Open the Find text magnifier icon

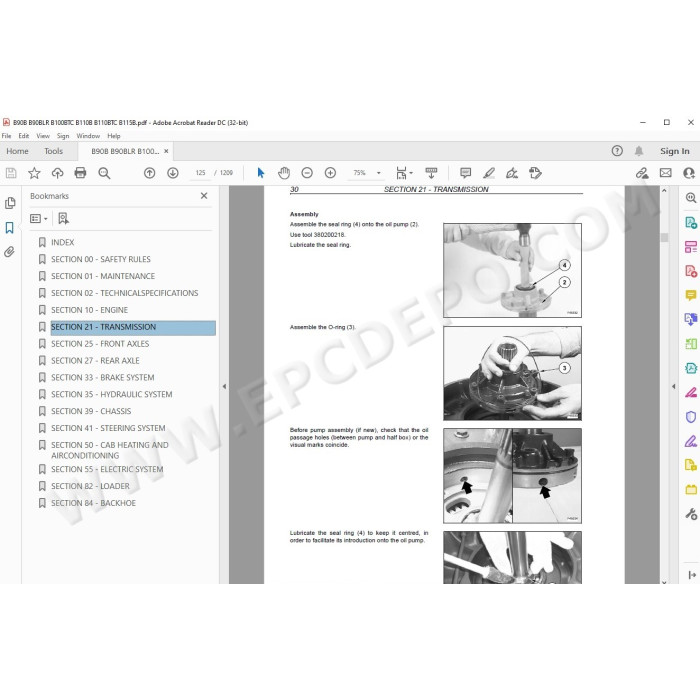(104, 173)
